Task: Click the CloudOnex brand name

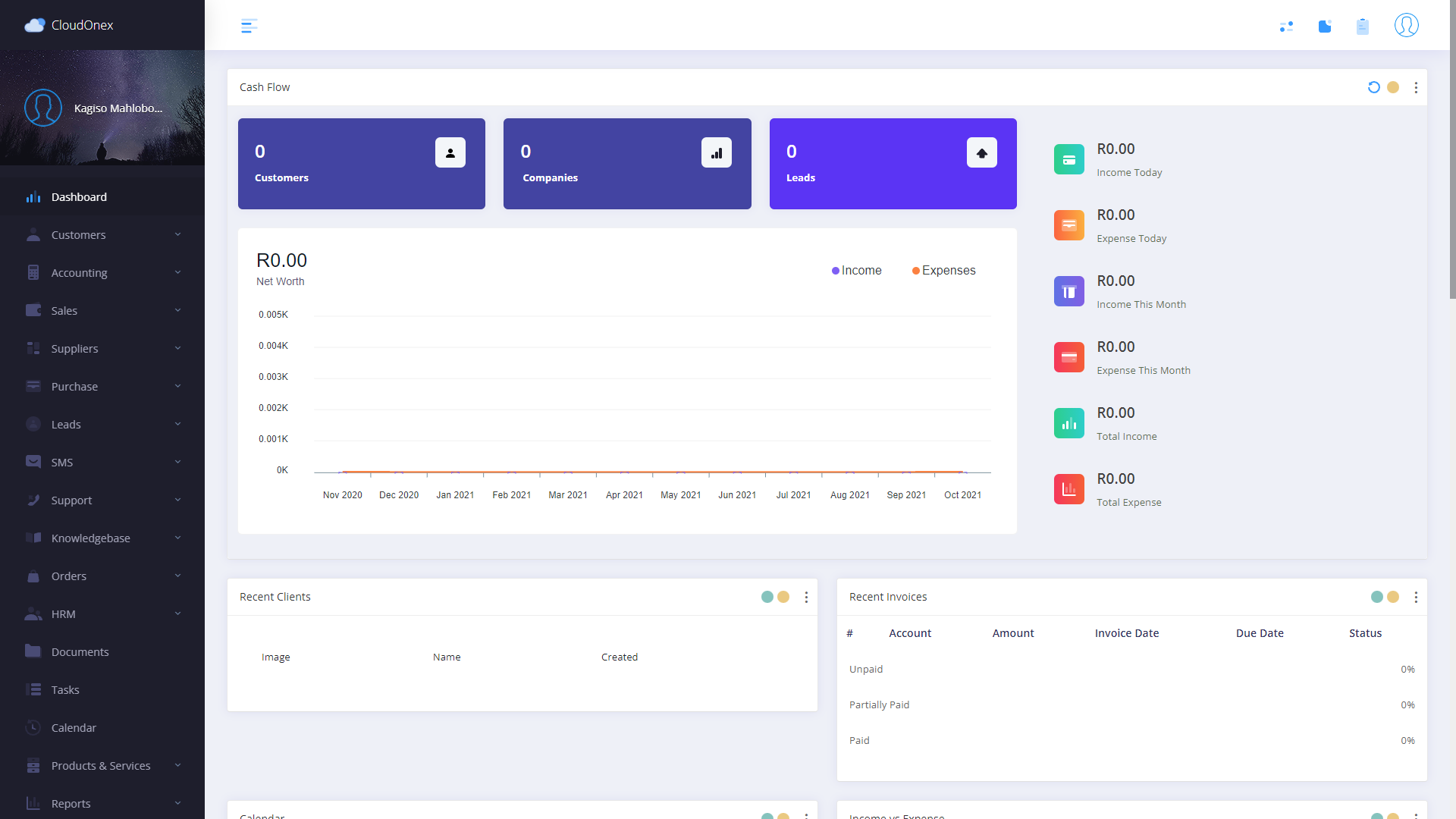Action: click(82, 25)
